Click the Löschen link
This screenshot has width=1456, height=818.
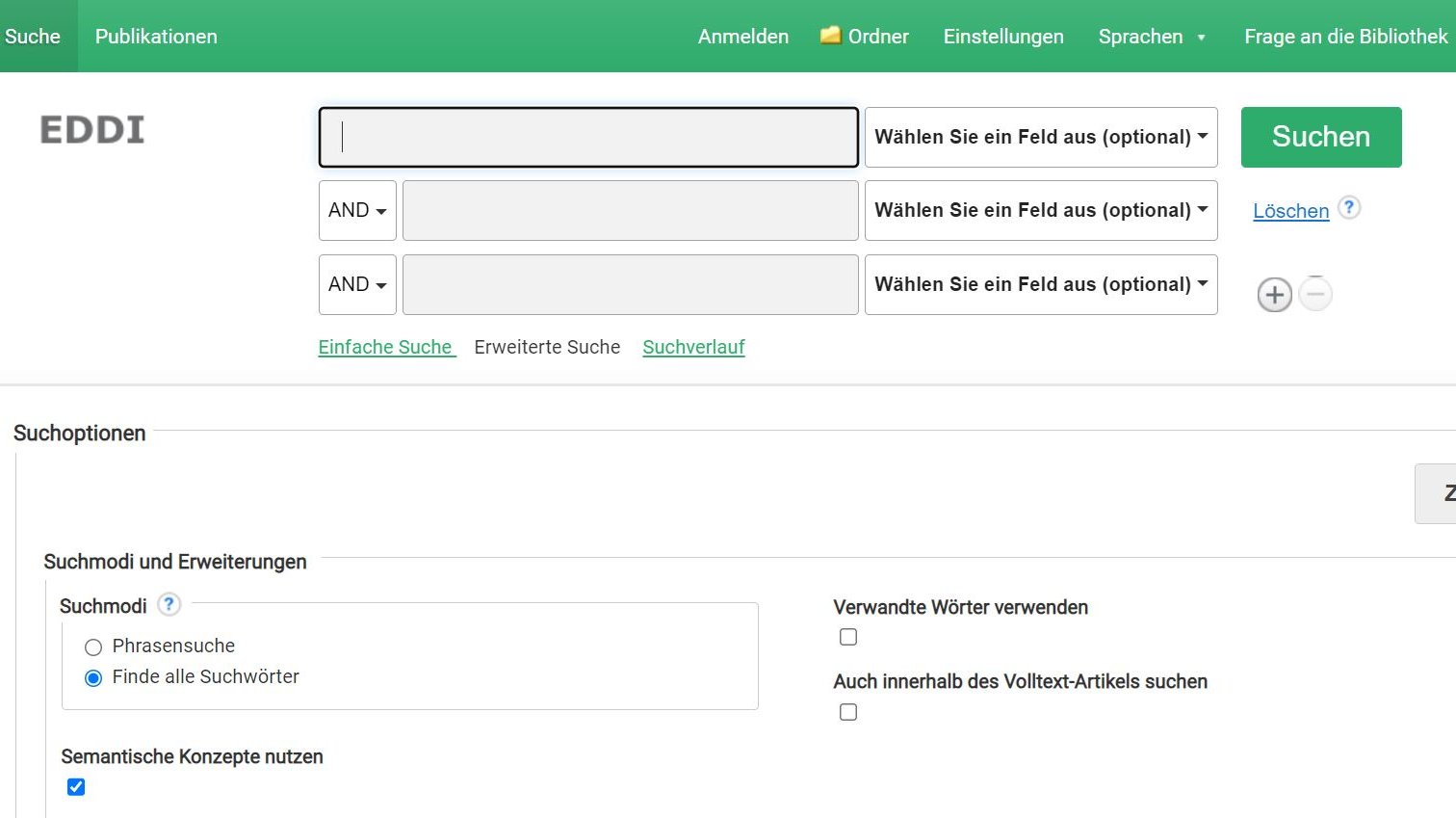[1290, 211]
